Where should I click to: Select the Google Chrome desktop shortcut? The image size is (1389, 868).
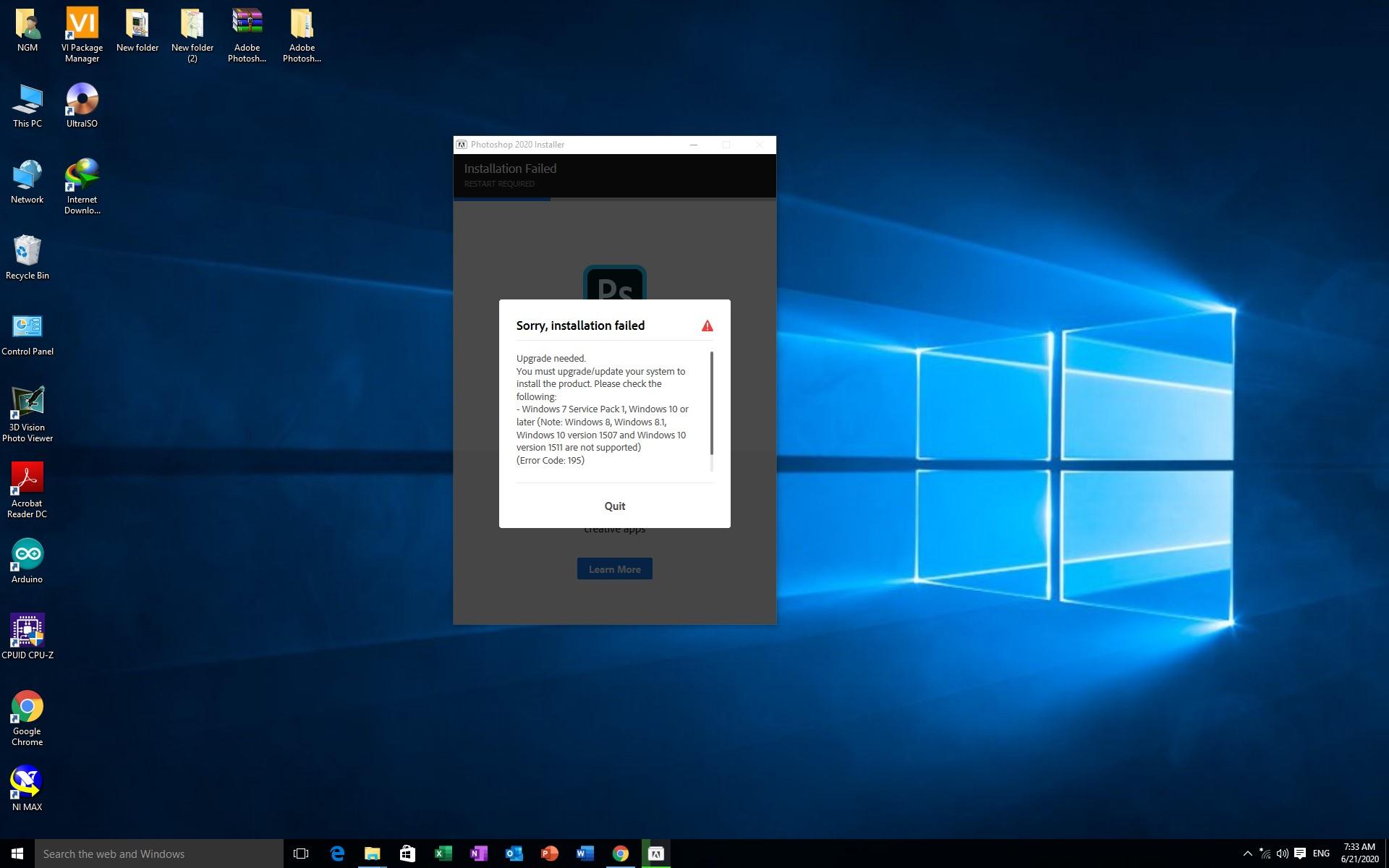point(27,718)
